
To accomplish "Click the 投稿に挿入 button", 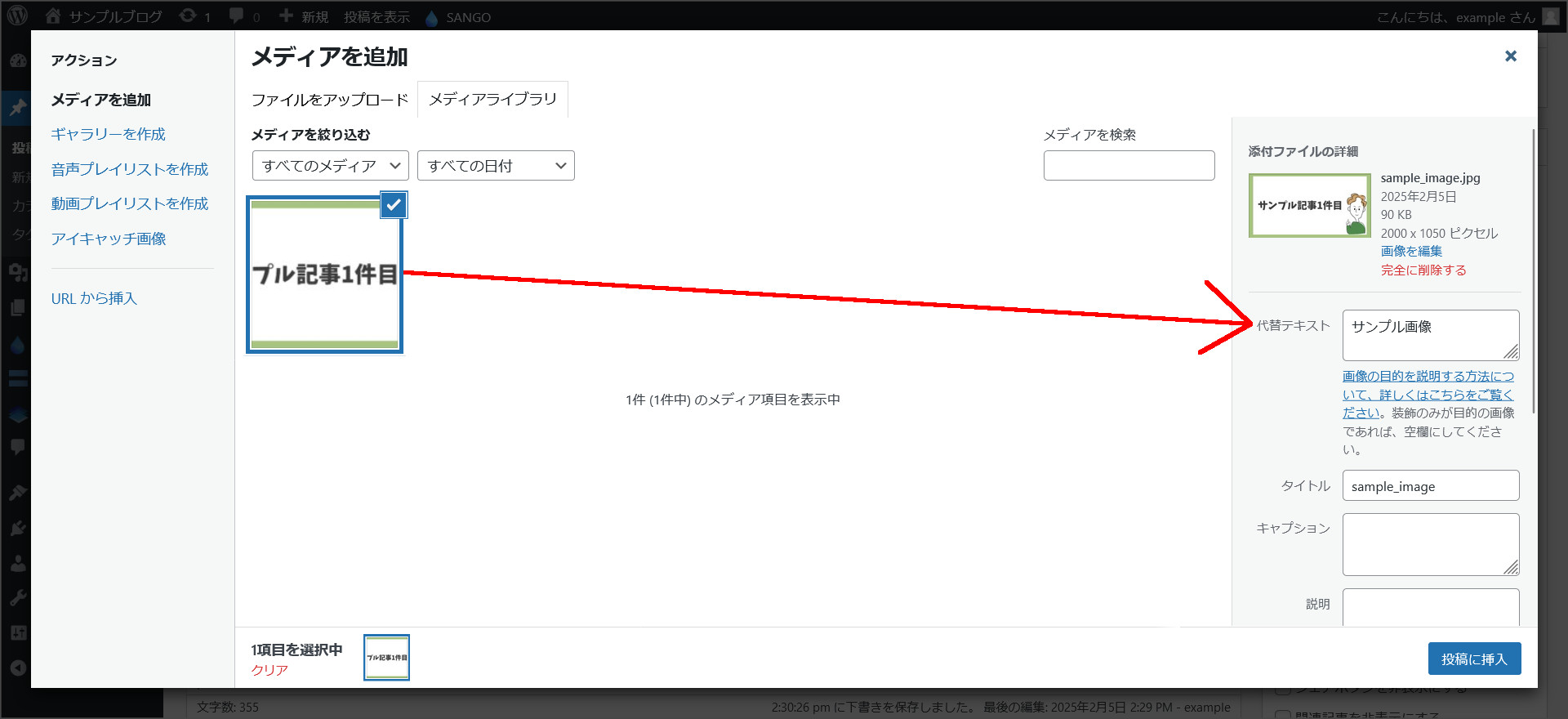I will [x=1473, y=659].
